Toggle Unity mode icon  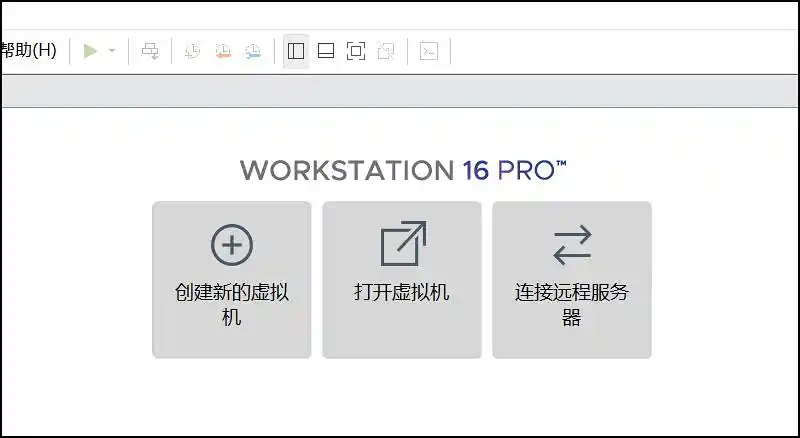pyautogui.click(x=386, y=51)
